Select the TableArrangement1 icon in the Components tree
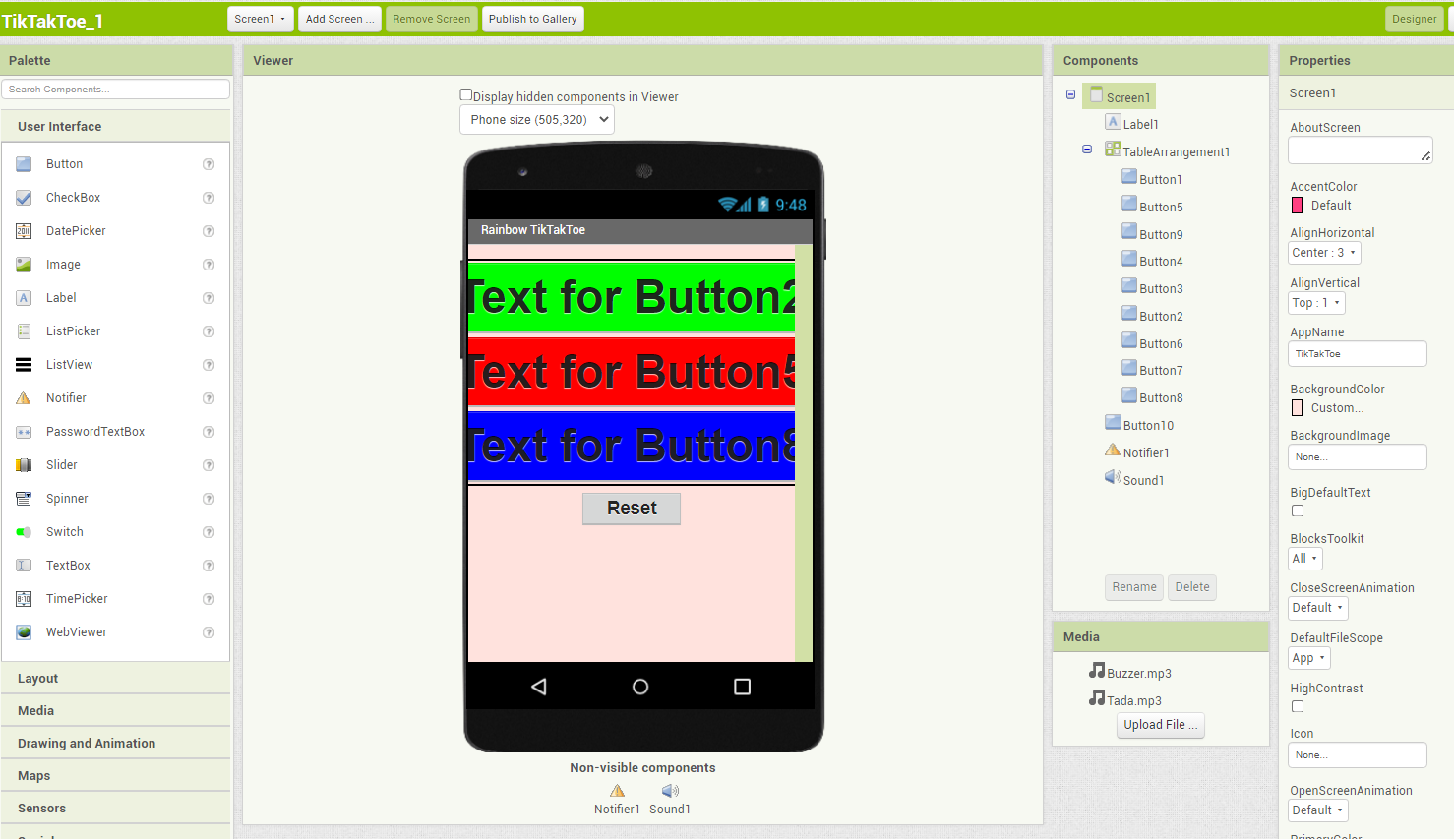Image resolution: width=1454 pixels, height=840 pixels. tap(1113, 150)
